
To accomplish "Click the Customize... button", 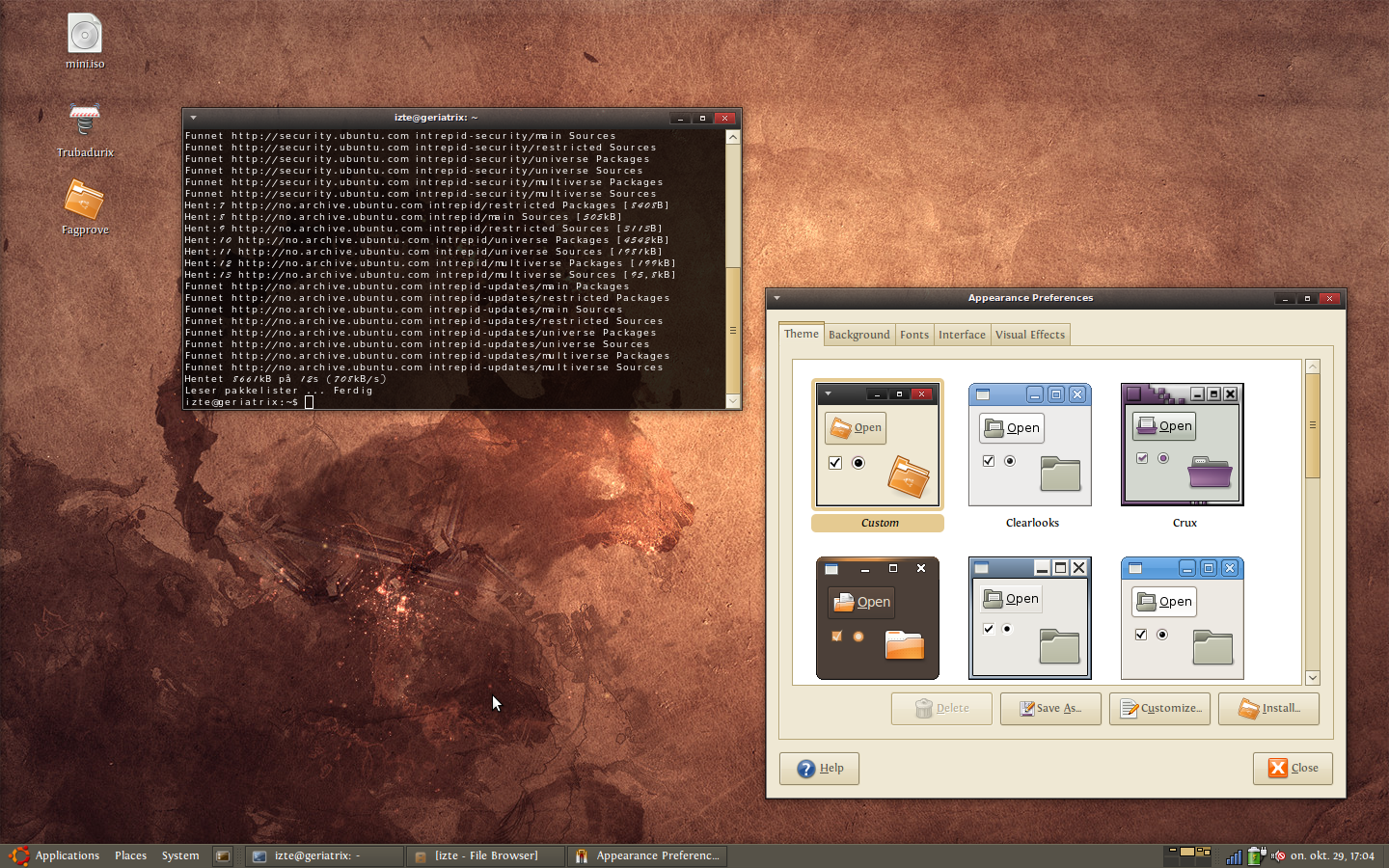I will (1159, 708).
